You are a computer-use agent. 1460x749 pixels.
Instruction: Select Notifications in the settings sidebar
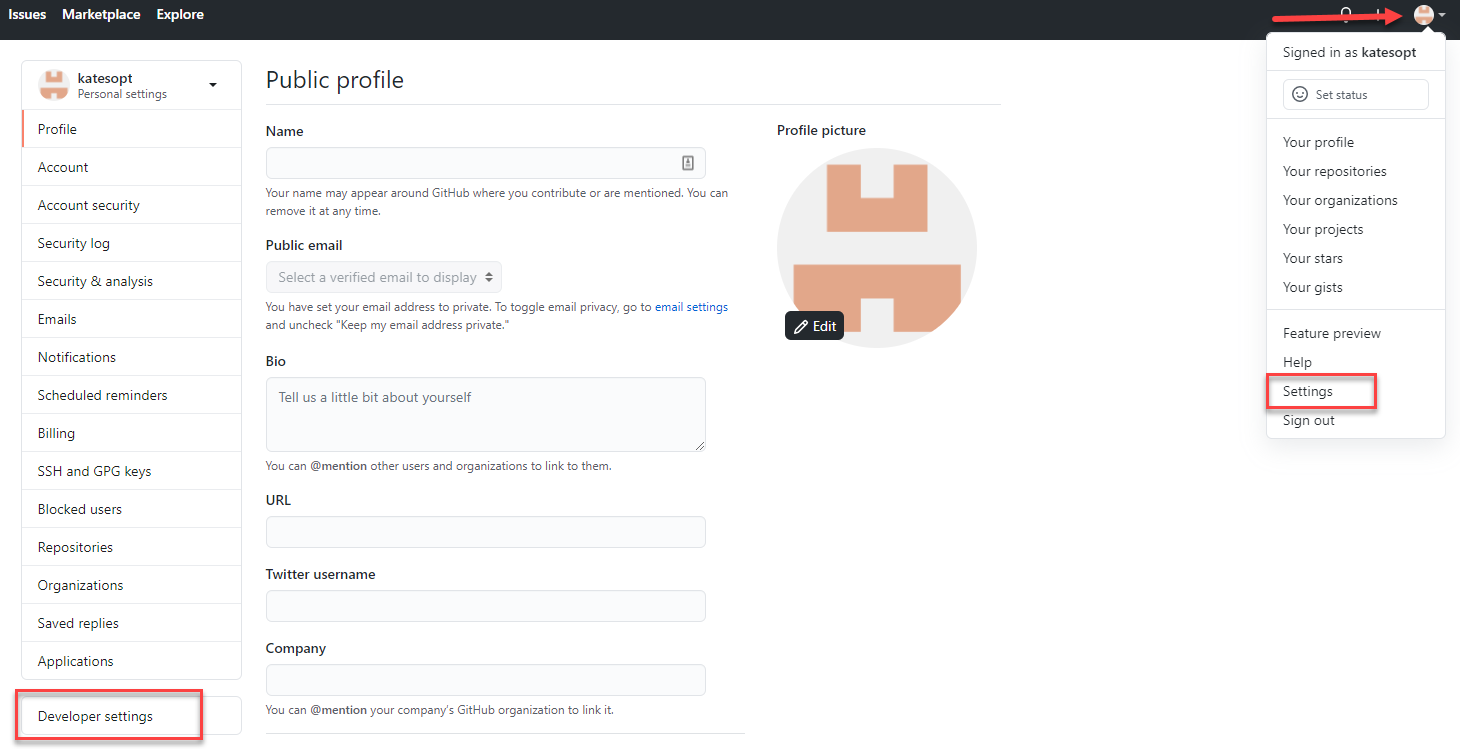[x=76, y=356]
